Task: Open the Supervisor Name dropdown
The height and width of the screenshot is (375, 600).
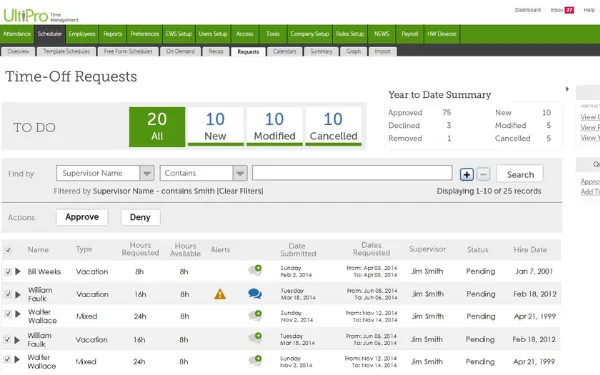Action: (105, 173)
